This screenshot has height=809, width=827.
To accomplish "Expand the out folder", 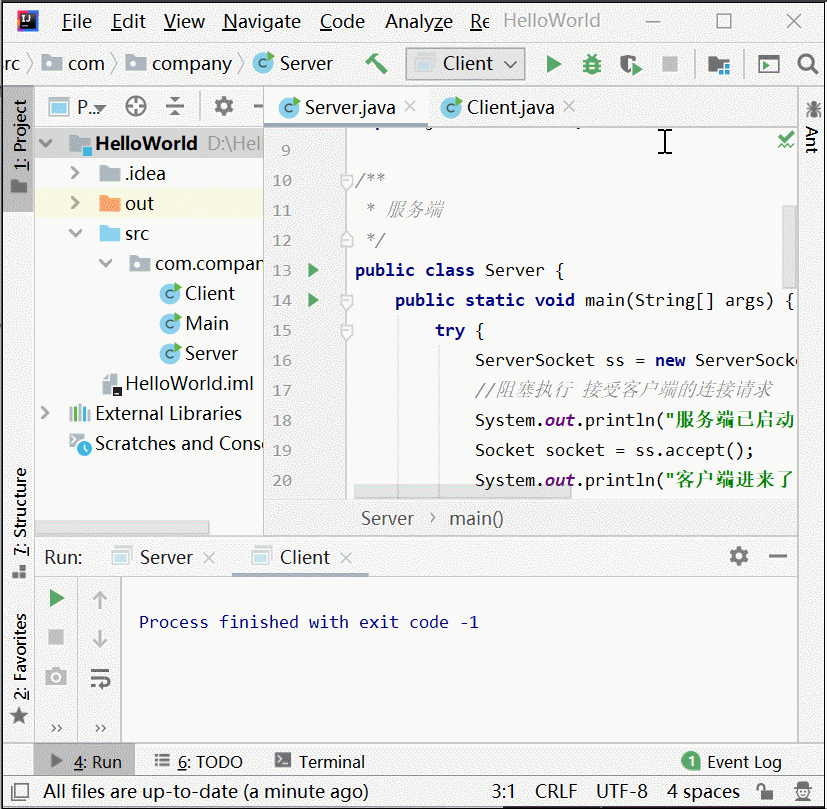I will click(x=75, y=203).
